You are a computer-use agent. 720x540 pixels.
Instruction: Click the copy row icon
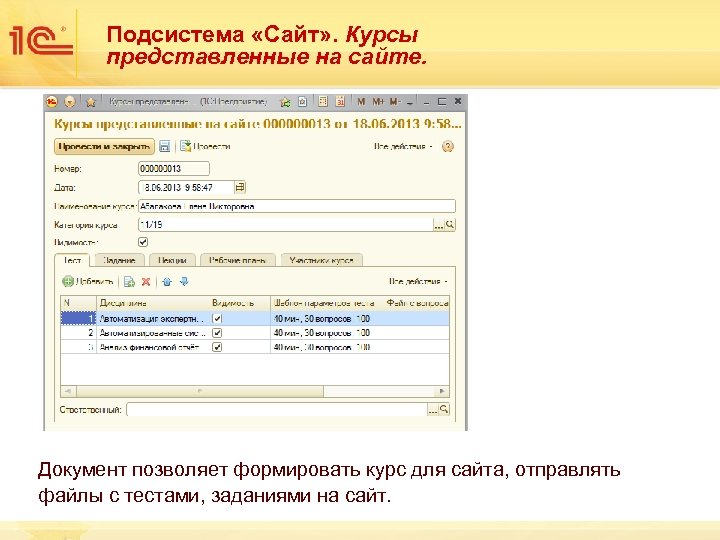click(129, 282)
